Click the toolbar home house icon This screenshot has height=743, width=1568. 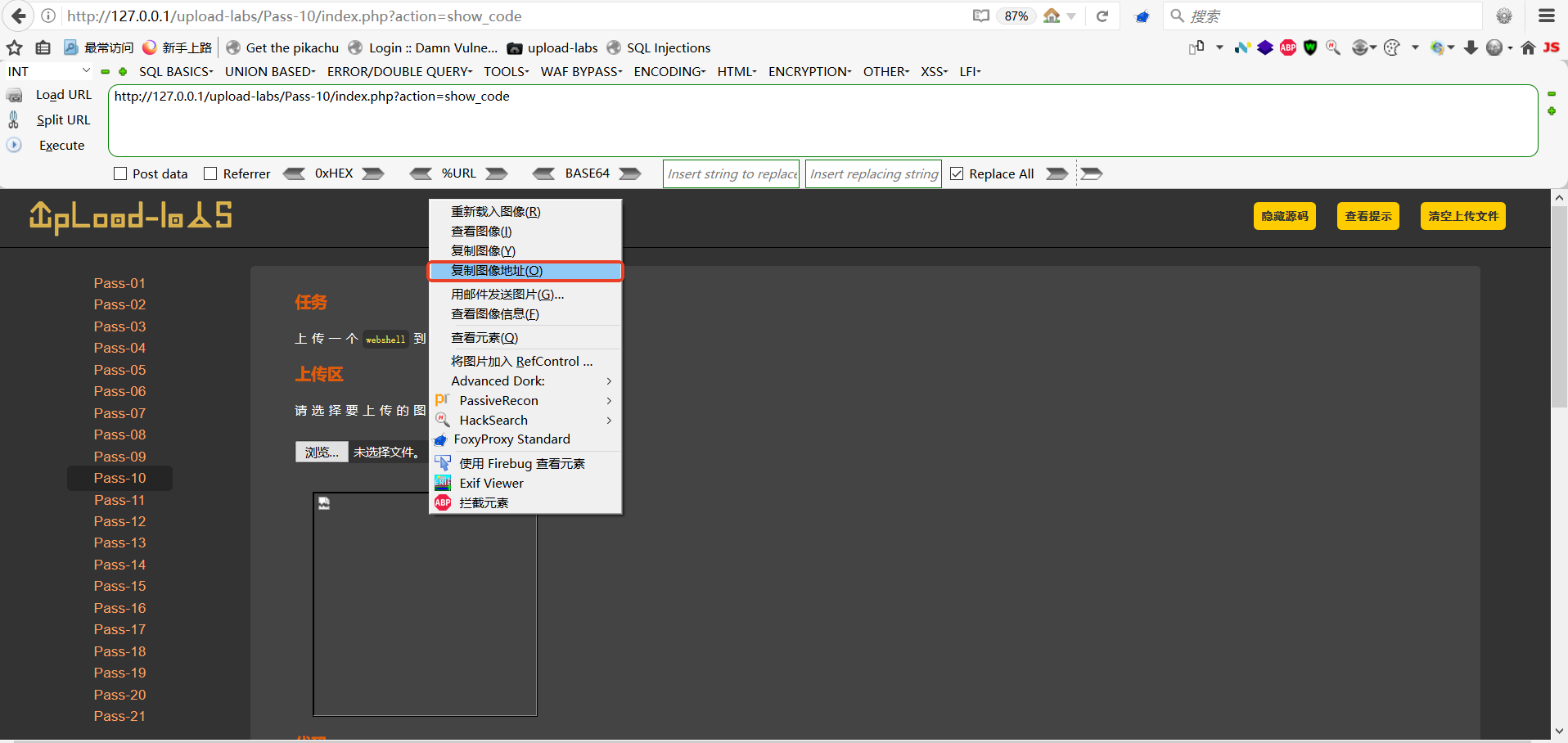point(1528,47)
